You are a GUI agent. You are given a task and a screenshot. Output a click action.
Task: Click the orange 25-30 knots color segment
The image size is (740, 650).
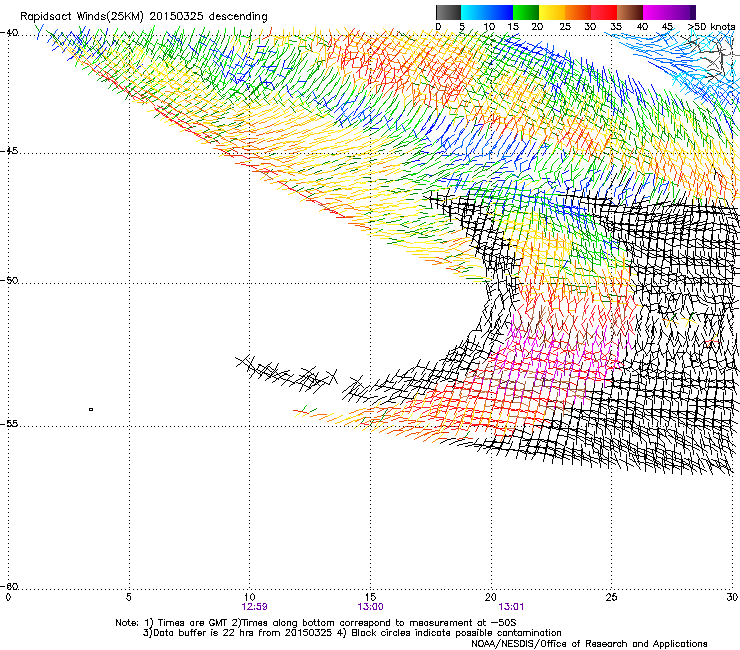click(578, 12)
